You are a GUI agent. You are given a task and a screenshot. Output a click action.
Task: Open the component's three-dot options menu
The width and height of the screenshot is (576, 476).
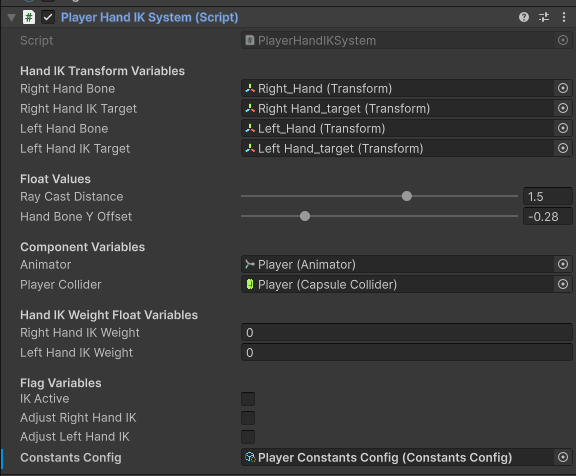564,17
